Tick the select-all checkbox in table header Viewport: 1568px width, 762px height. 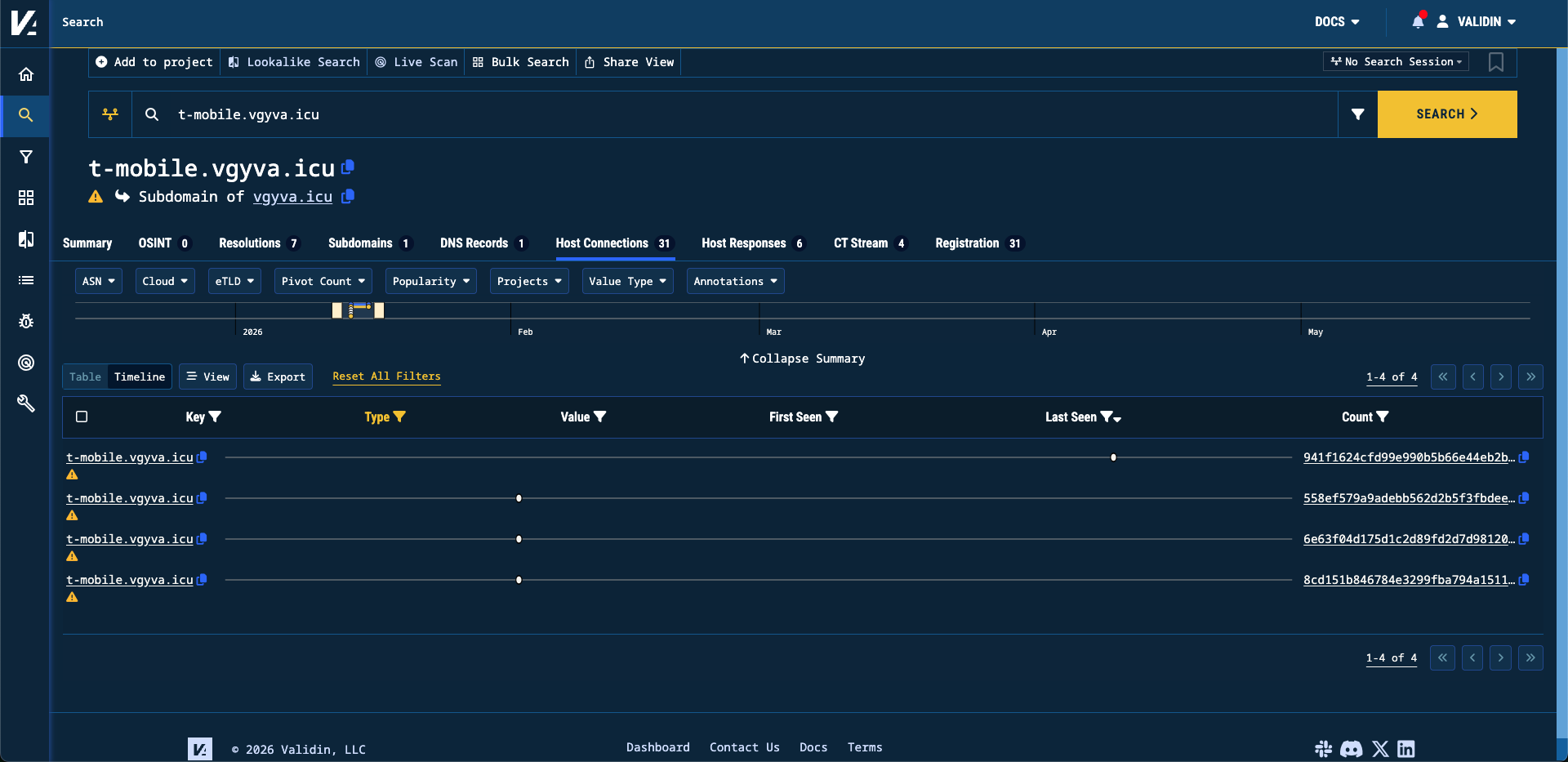click(82, 417)
